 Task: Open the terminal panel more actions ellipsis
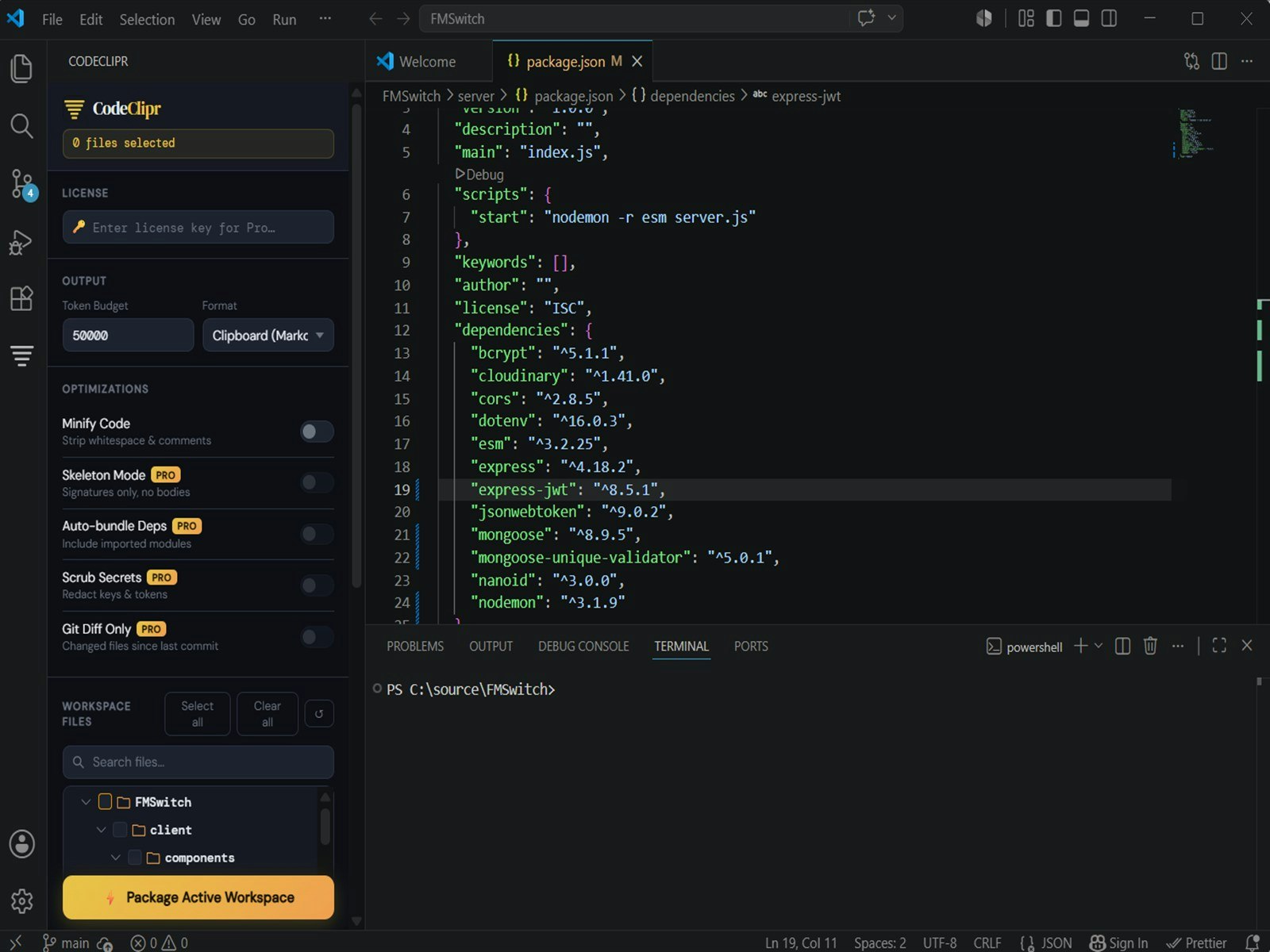tap(1178, 646)
